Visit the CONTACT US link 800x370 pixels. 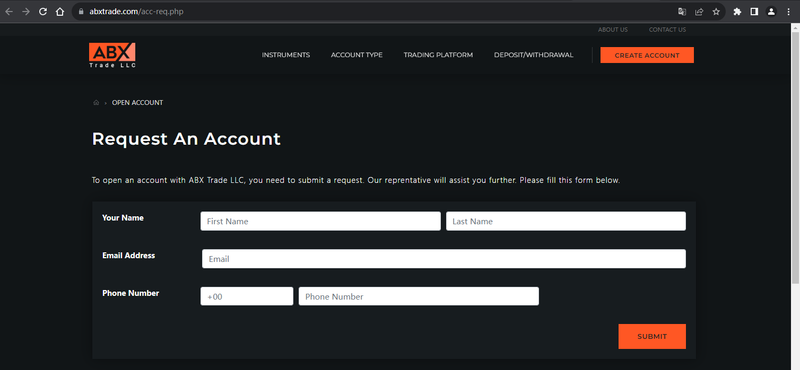(x=667, y=30)
